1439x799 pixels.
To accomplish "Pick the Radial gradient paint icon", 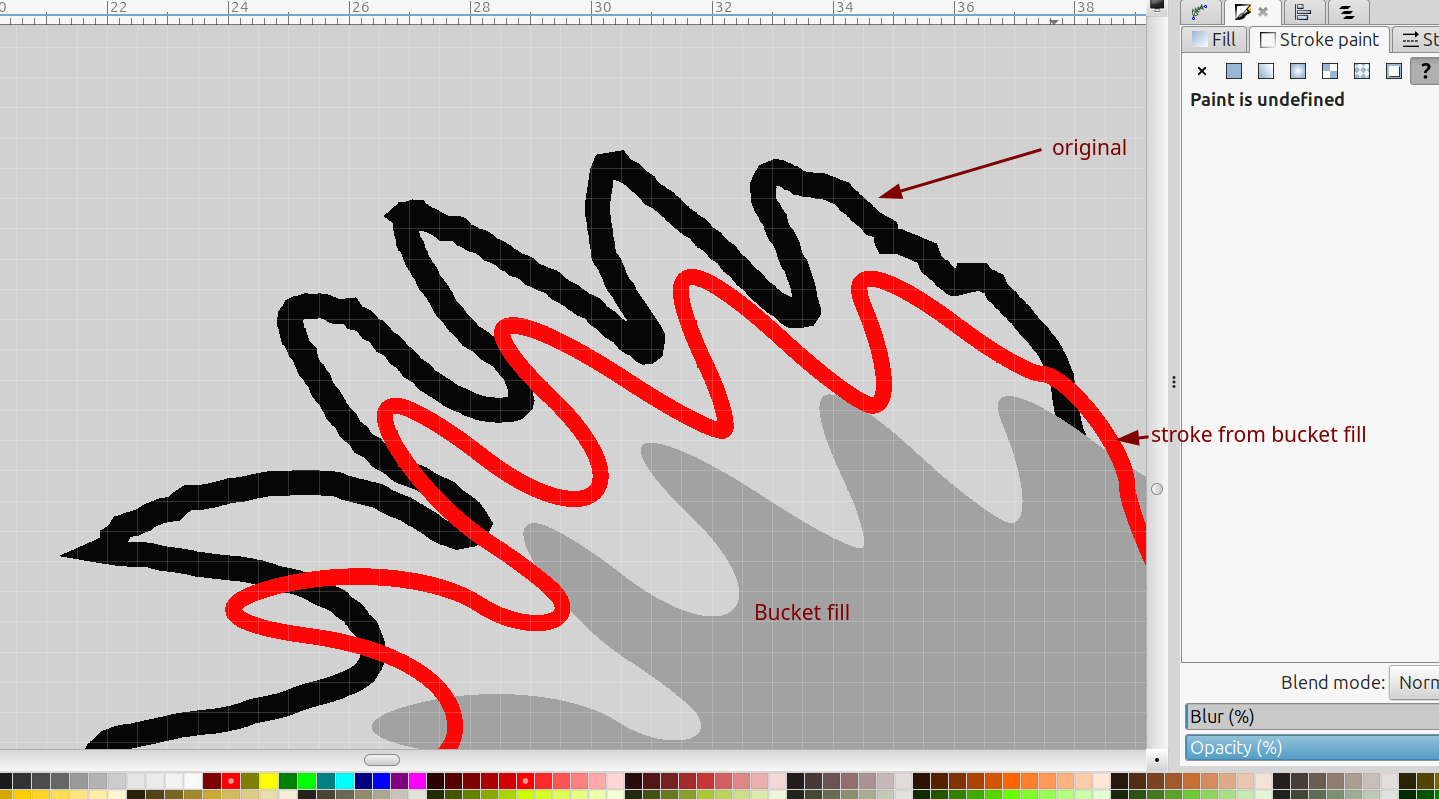I will point(1298,71).
